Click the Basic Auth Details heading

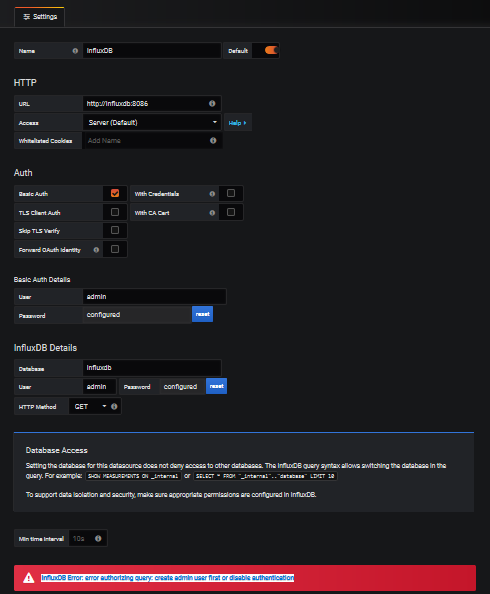point(42,280)
